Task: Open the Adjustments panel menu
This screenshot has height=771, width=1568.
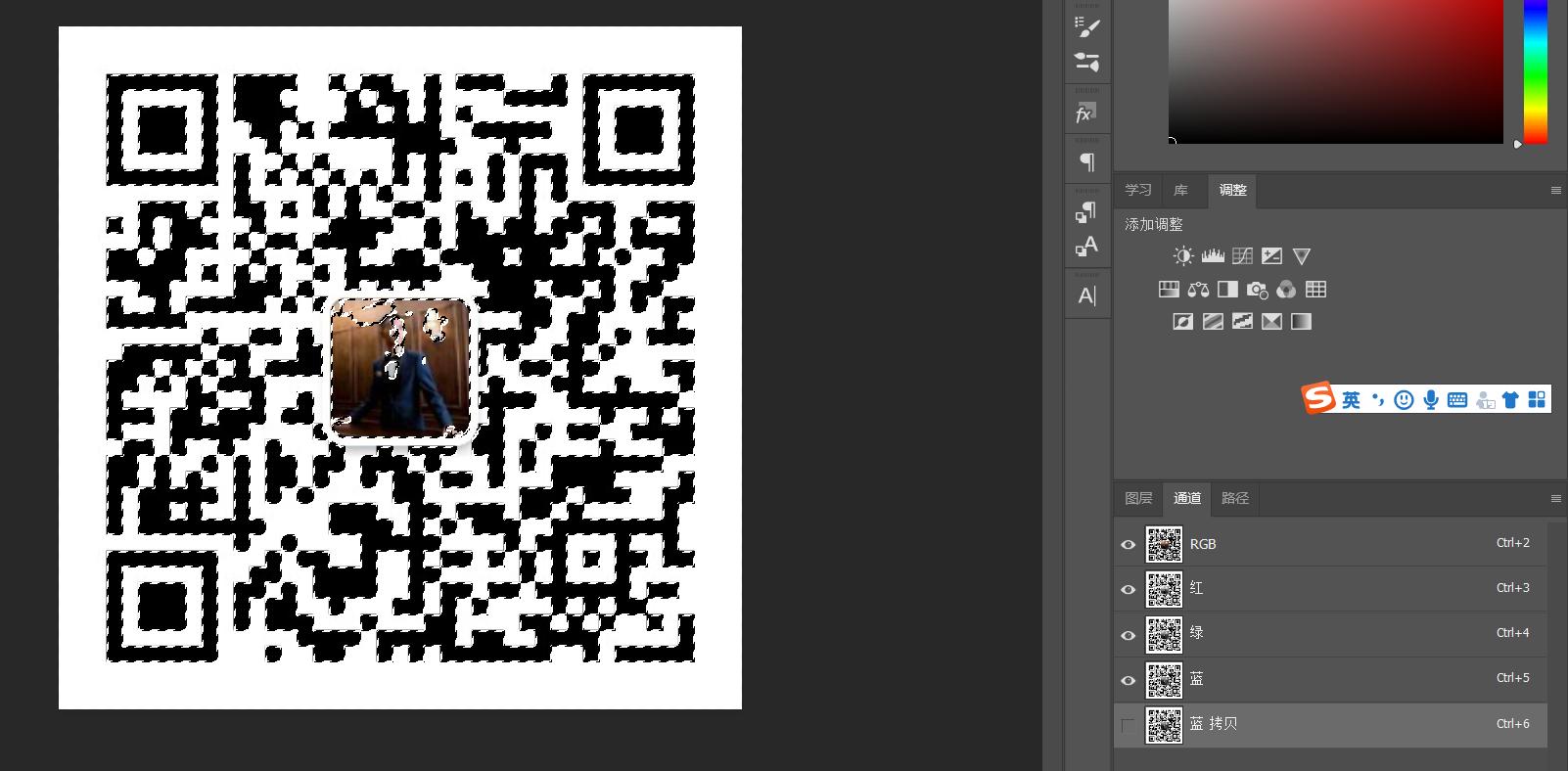Action: (1556, 191)
